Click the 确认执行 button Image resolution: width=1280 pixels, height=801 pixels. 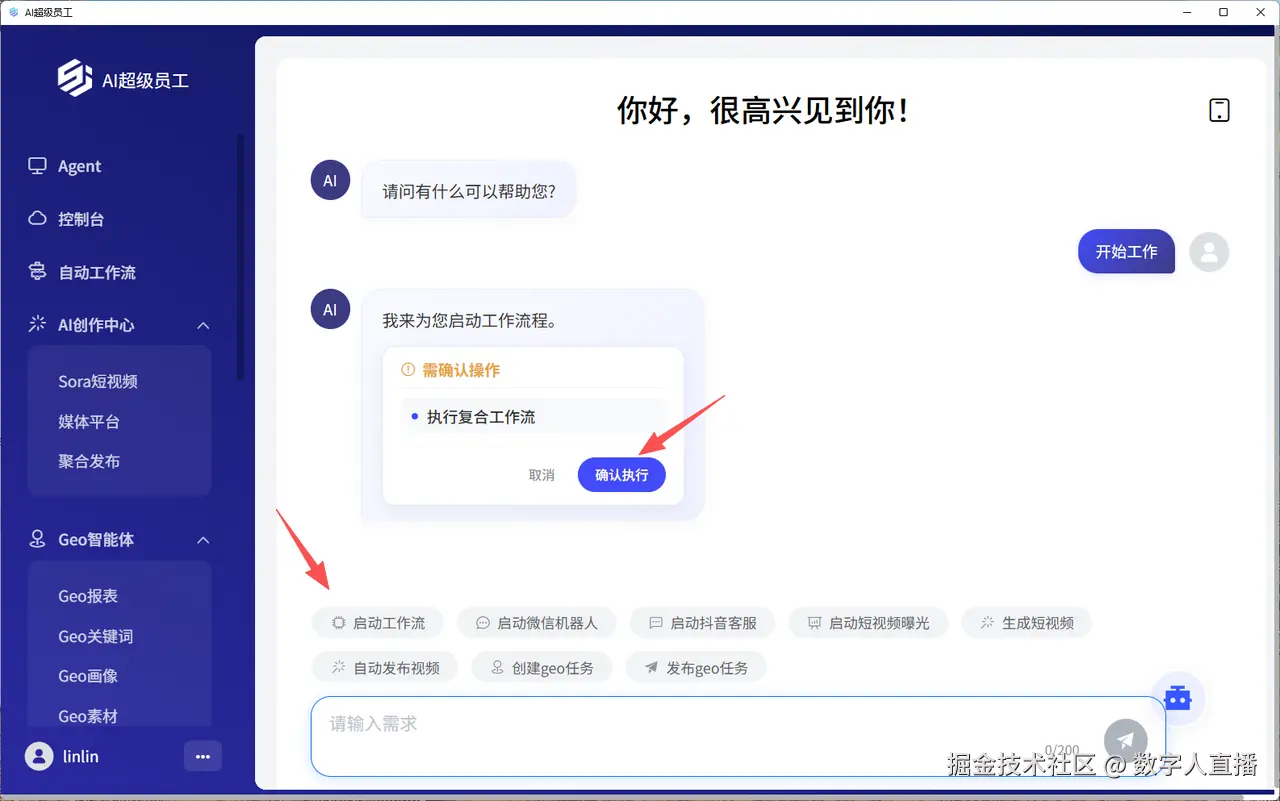coord(621,475)
